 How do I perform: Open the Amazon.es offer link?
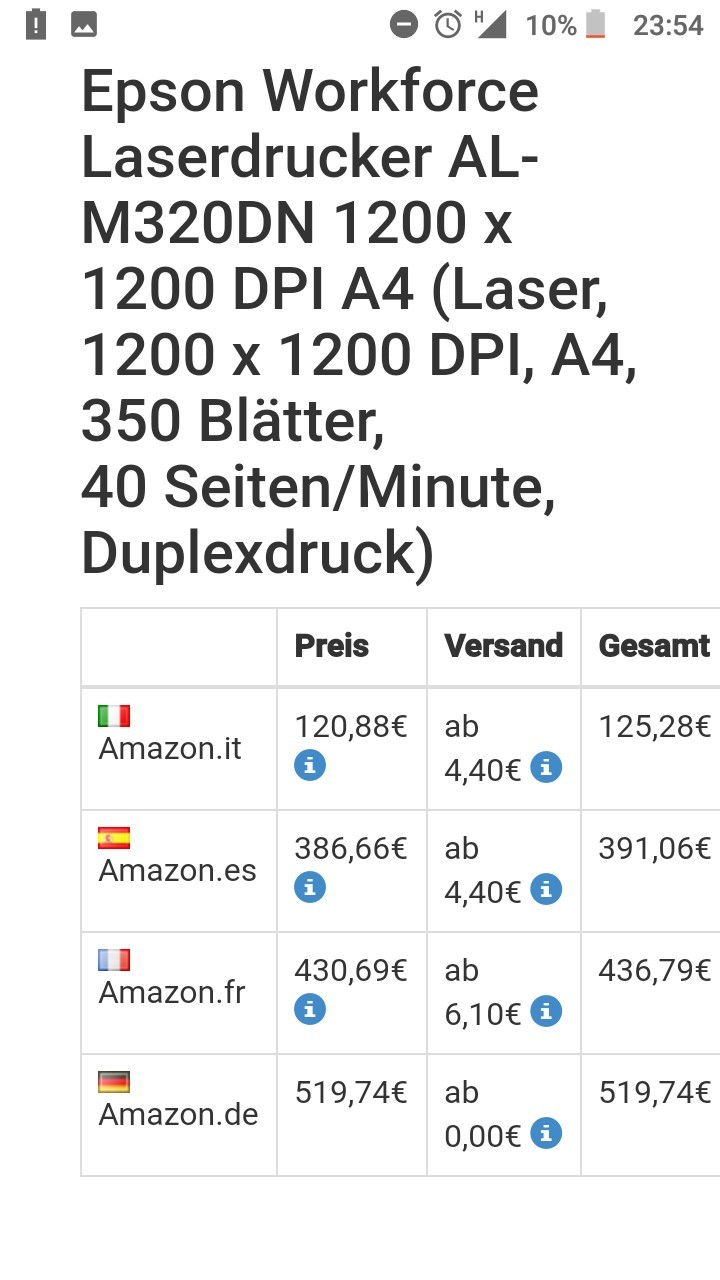pos(177,870)
